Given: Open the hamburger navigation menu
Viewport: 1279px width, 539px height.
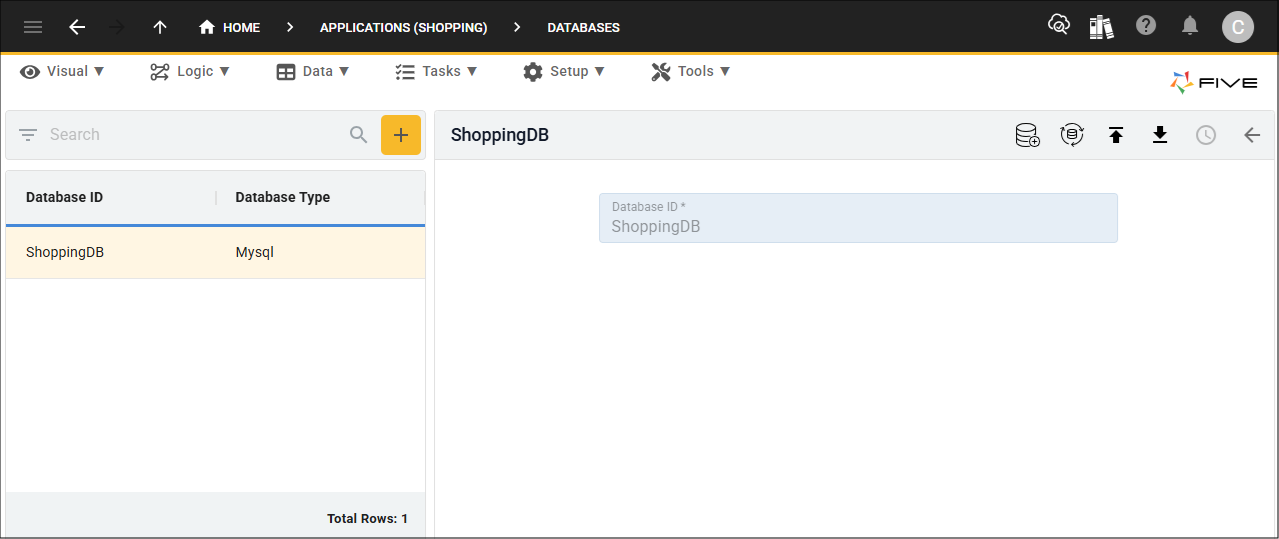Looking at the screenshot, I should (33, 27).
